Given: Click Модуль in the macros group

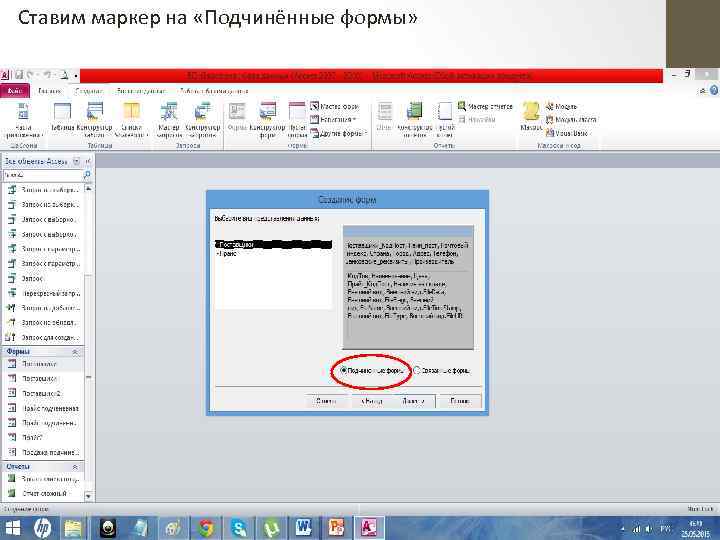Looking at the screenshot, I should (561, 106).
